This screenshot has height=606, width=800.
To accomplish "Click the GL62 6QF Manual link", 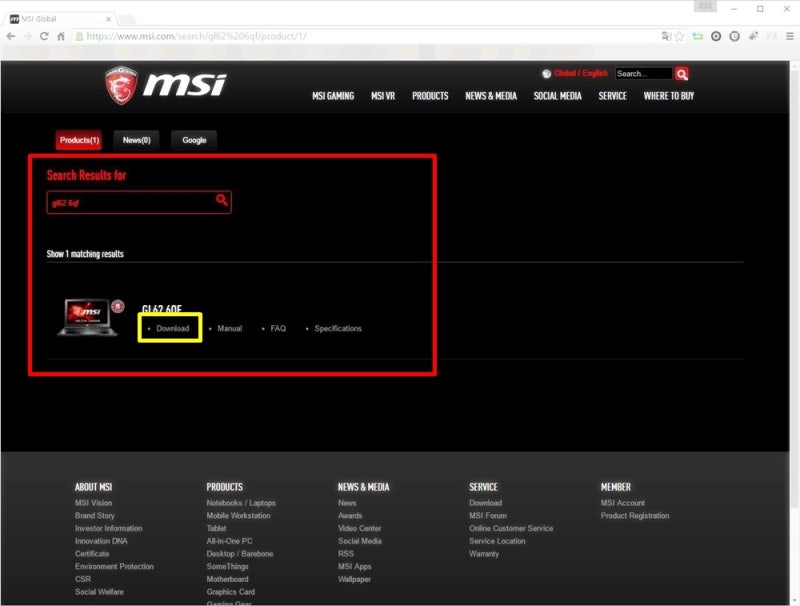I will [x=230, y=329].
